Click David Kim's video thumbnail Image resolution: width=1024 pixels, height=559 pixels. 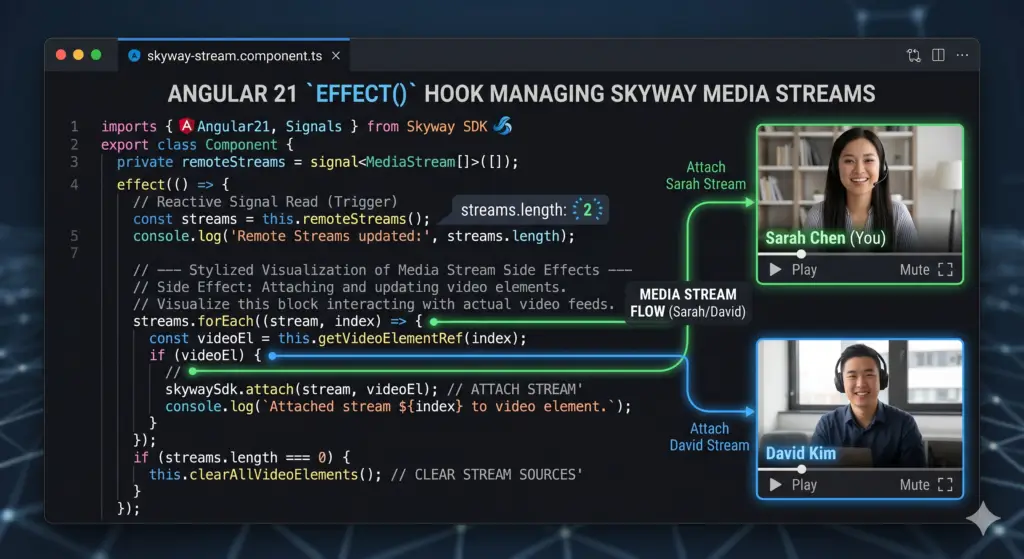[859, 403]
